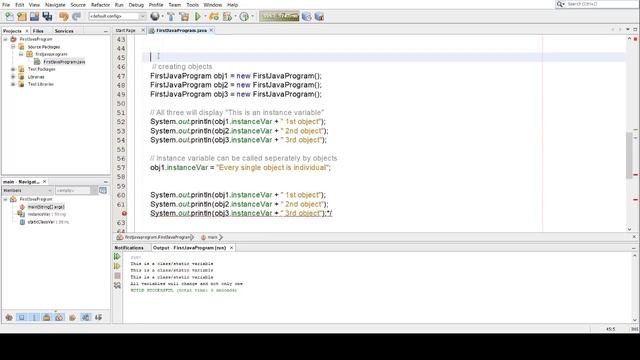The image size is (640, 360).
Task: Click the Clean and Build Project icon
Action: tap(184, 16)
